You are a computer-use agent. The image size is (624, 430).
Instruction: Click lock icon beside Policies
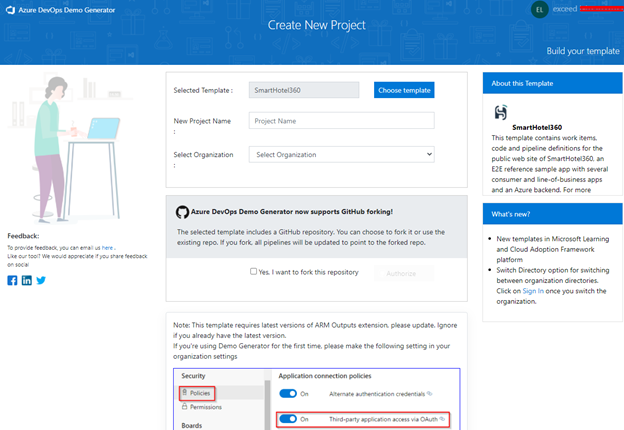click(x=185, y=392)
